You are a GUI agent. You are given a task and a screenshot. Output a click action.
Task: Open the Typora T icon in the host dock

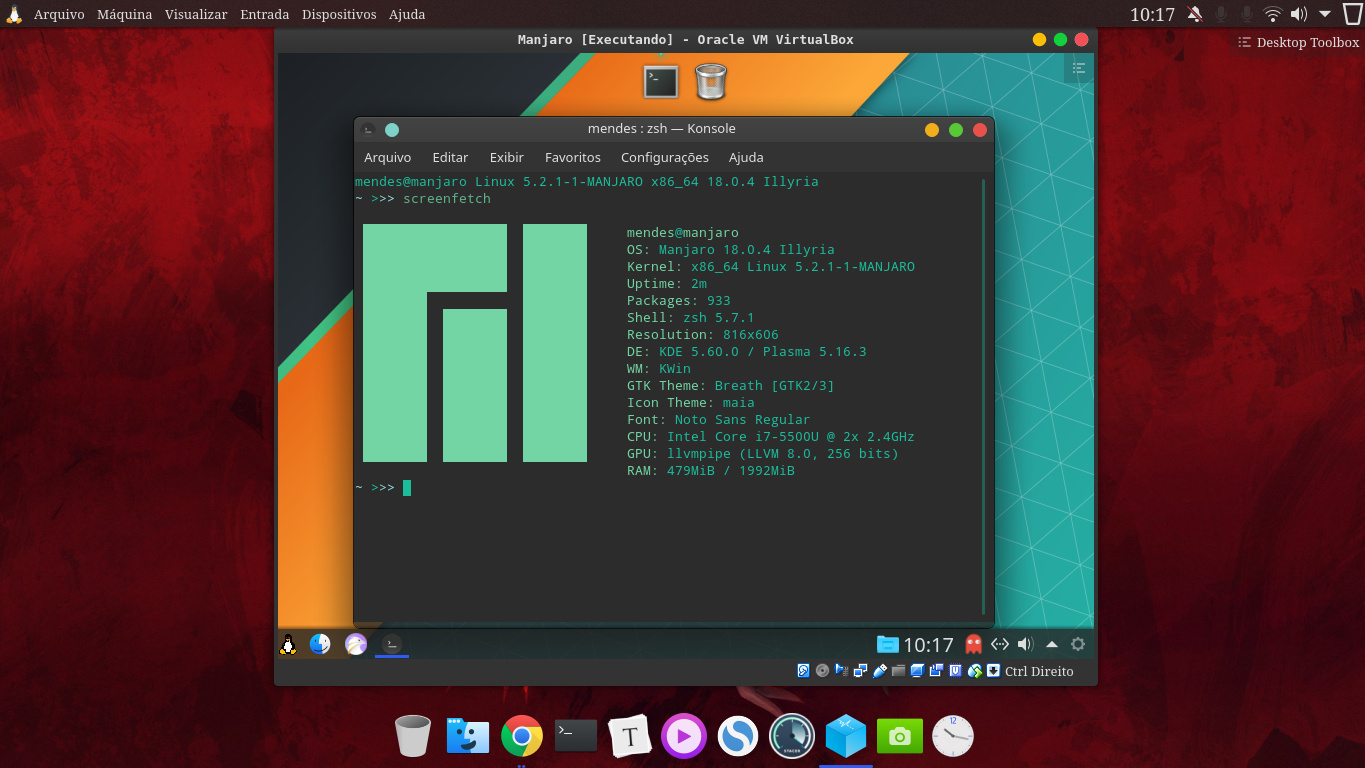[630, 737]
